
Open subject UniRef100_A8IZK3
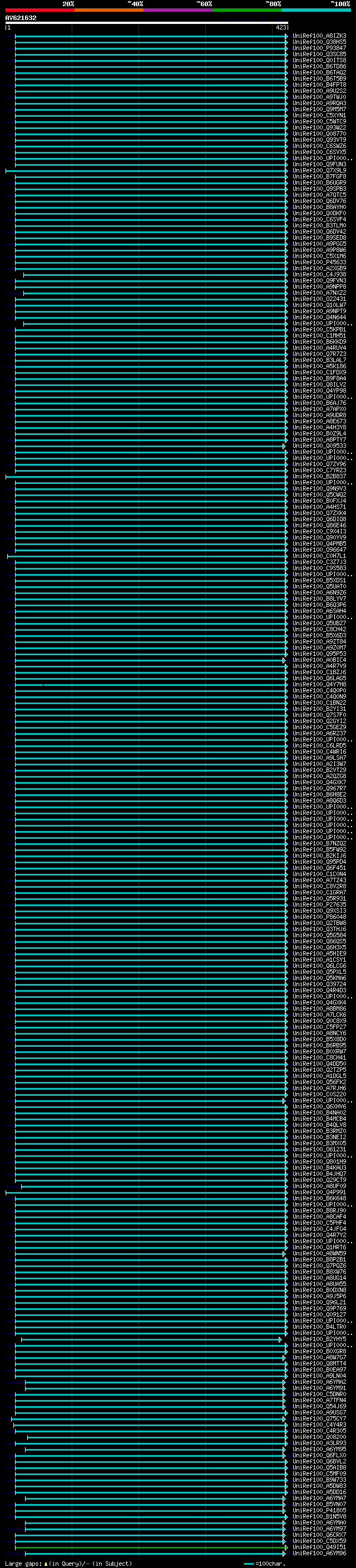(x=319, y=36)
